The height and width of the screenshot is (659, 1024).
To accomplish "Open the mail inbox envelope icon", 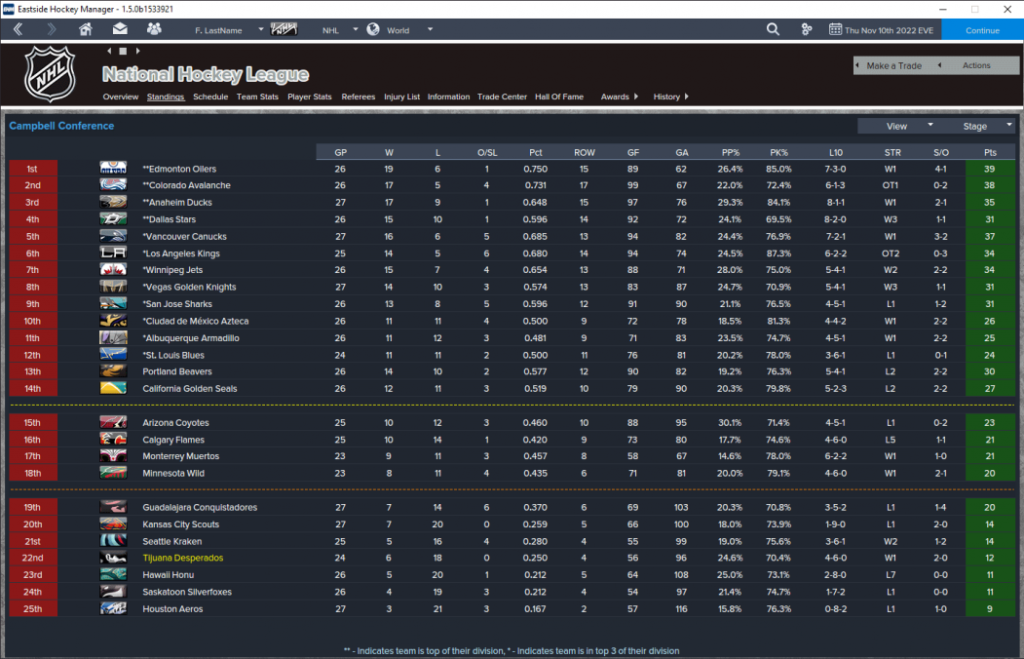I will [120, 30].
